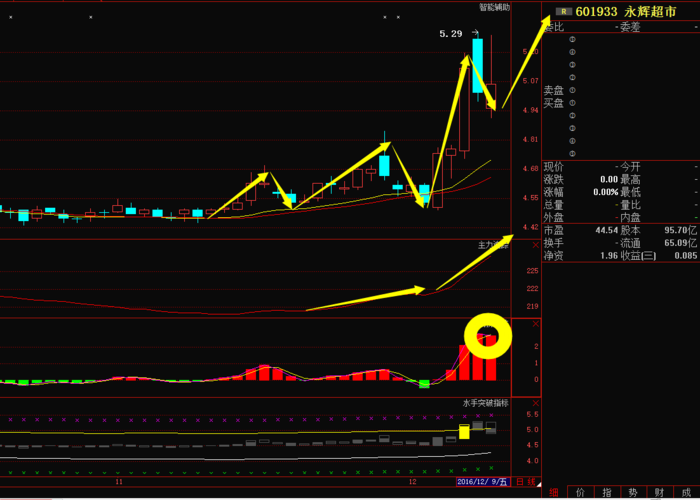Image resolution: width=700 pixels, height=500 pixels.
Task: Switch to the 势 tab
Action: (x=633, y=493)
